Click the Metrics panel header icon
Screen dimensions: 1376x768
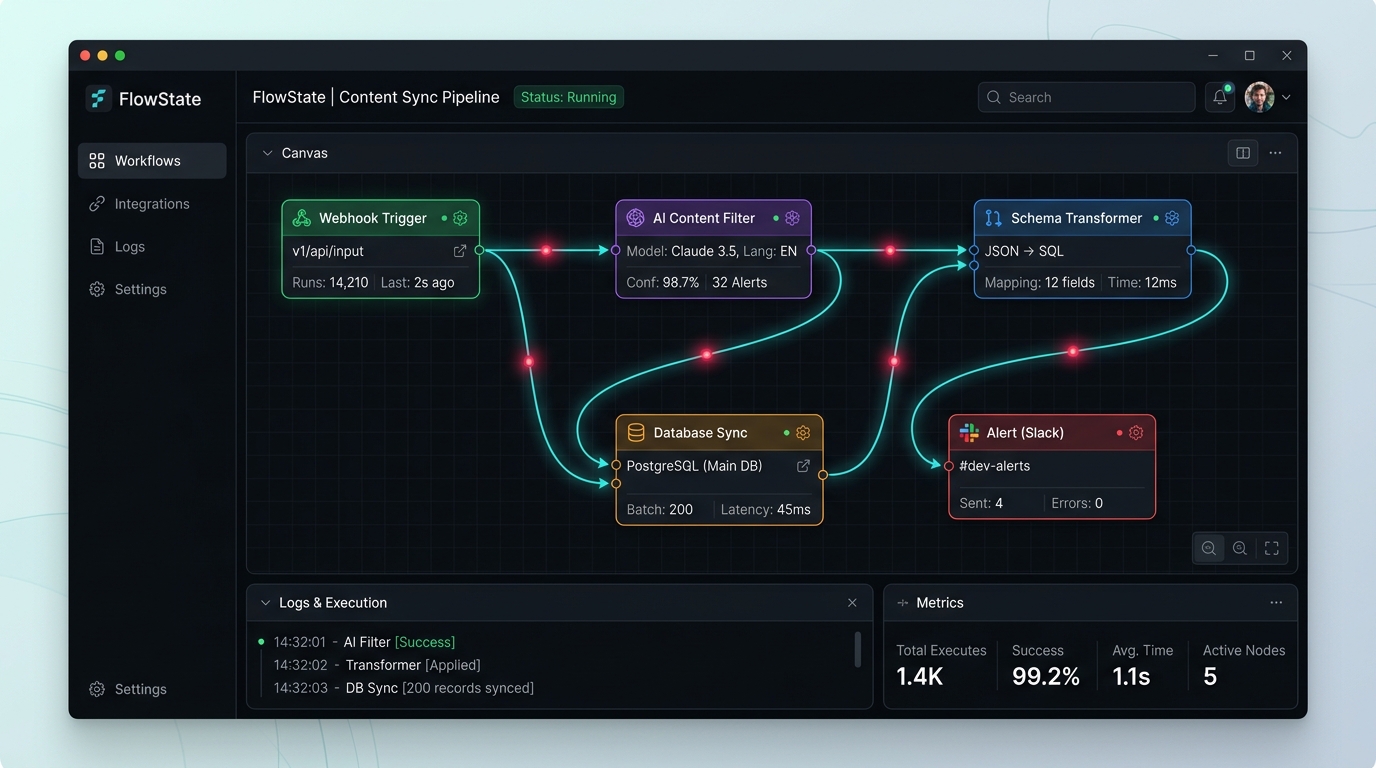(x=903, y=603)
